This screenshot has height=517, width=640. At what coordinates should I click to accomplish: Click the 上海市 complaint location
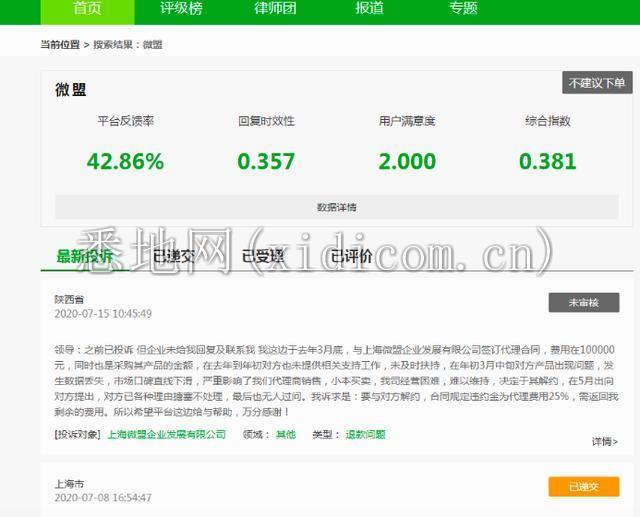[x=69, y=484]
